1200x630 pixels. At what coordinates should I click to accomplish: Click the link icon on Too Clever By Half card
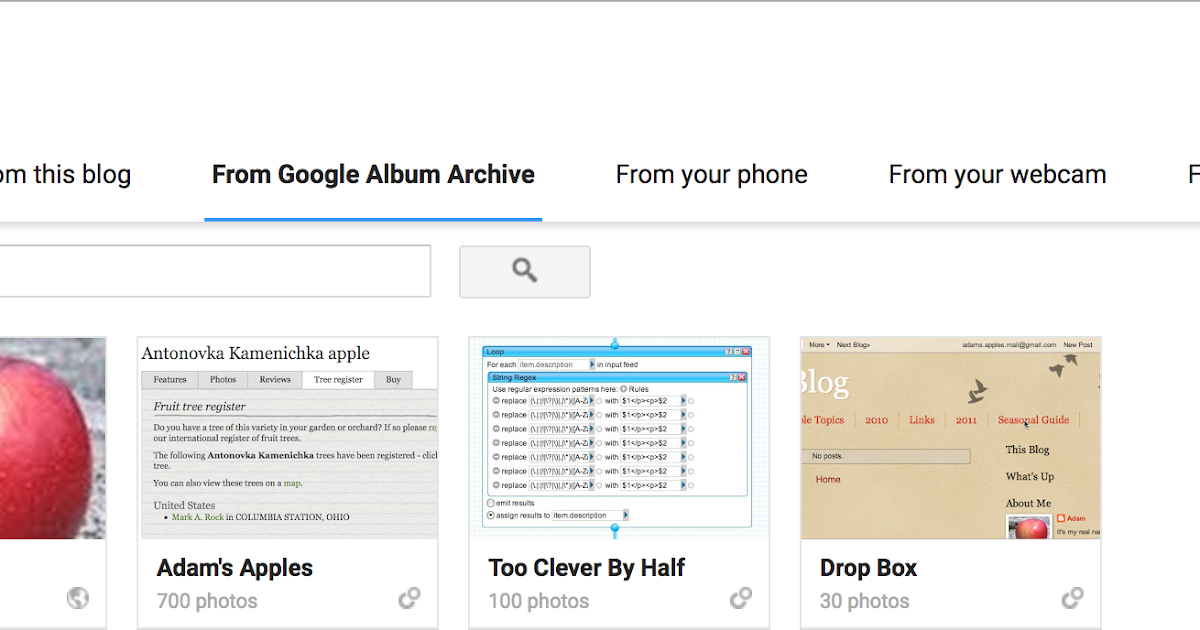(741, 597)
